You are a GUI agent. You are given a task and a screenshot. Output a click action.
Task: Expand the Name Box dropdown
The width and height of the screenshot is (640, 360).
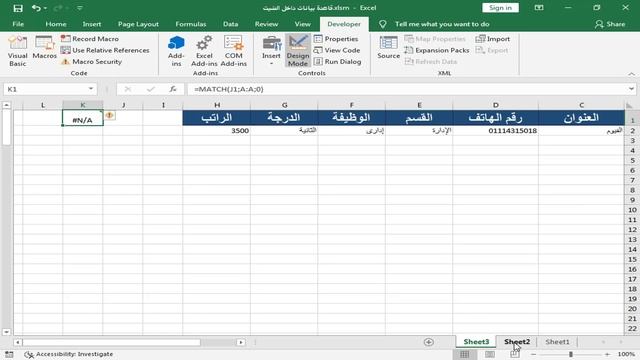(x=91, y=89)
